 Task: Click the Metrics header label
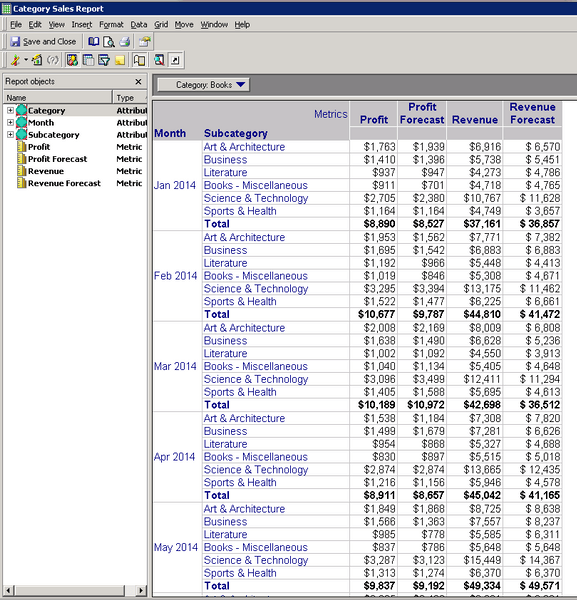pos(331,114)
